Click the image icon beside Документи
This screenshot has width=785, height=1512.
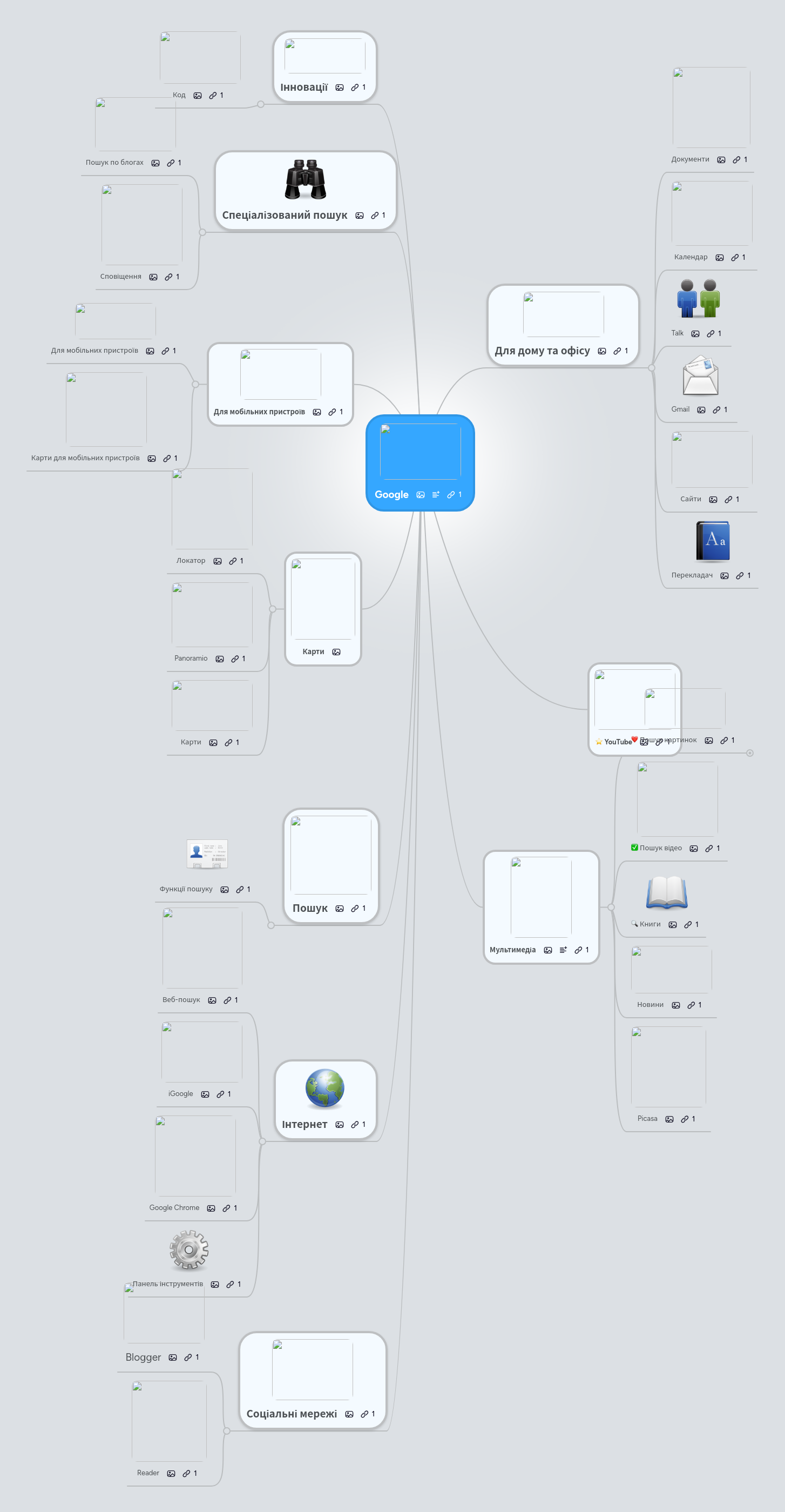click(722, 160)
